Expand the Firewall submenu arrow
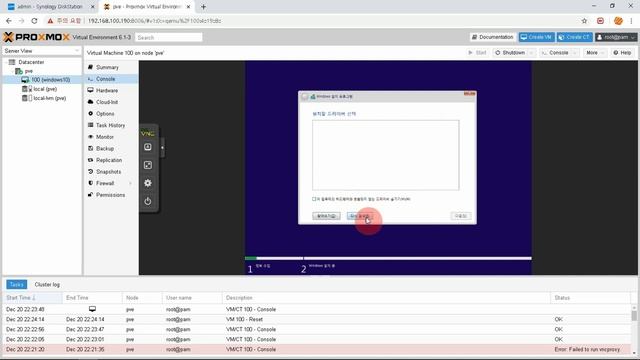Viewport: 640px width, 360px height. (x=131, y=183)
